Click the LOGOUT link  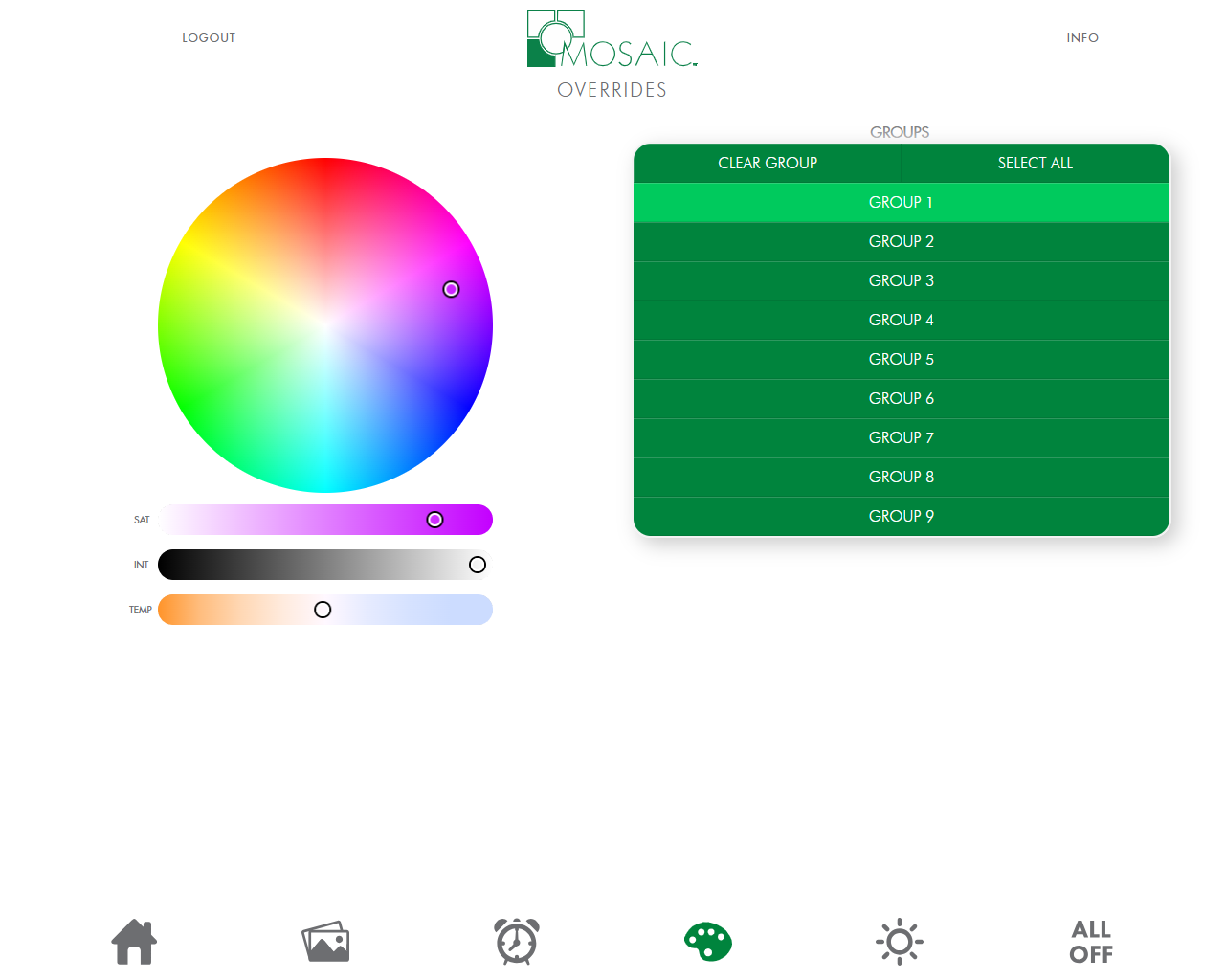point(209,38)
